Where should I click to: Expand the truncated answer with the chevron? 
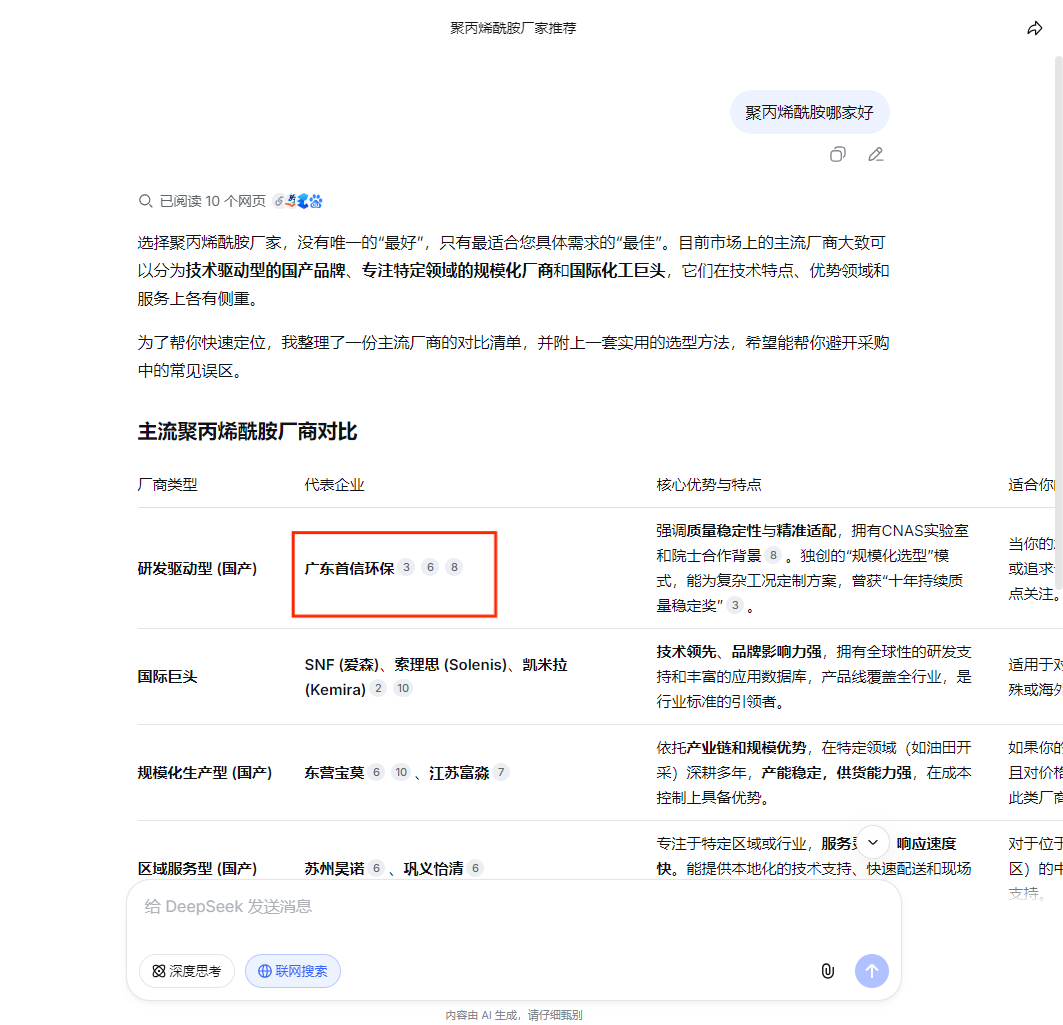coord(872,842)
